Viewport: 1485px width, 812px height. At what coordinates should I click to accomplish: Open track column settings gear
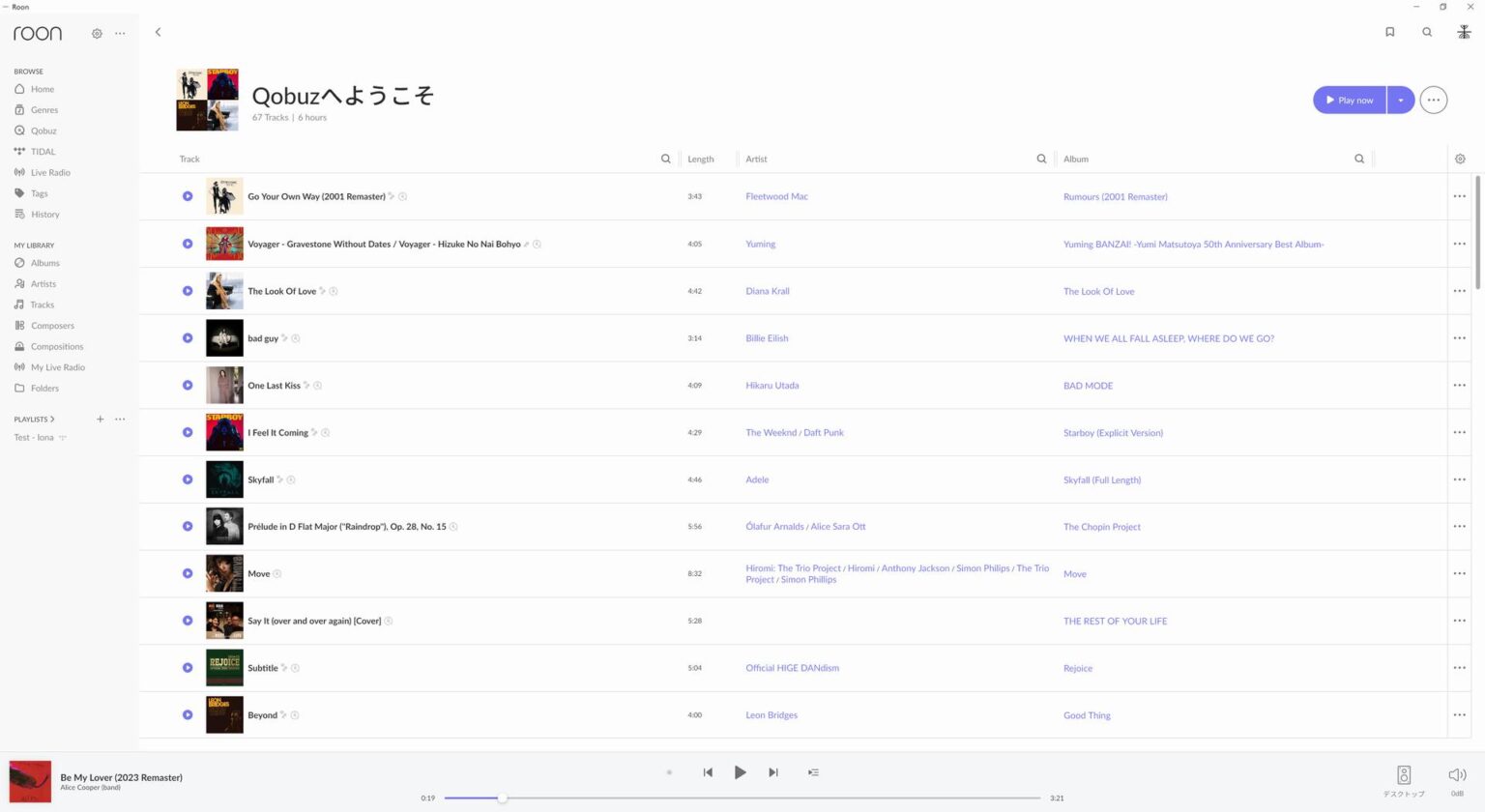1460,159
